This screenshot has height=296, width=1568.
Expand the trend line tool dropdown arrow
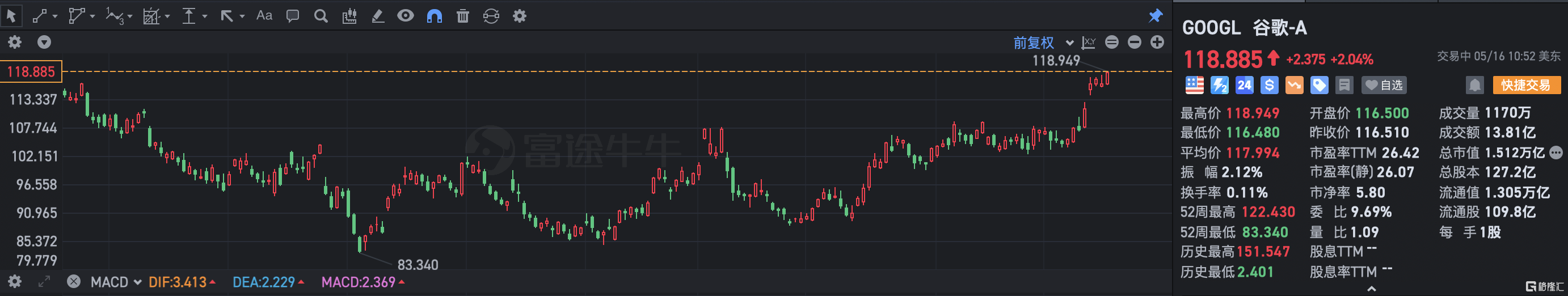tap(55, 16)
